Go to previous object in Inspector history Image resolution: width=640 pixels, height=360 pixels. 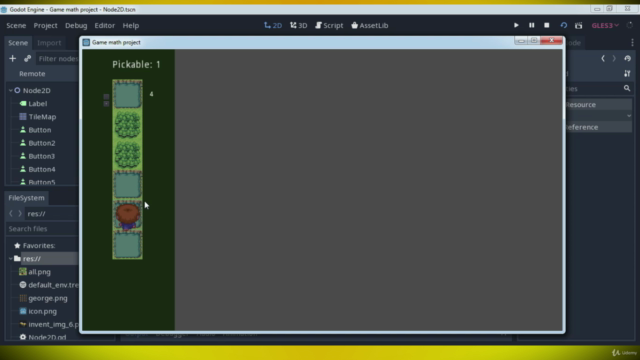pyautogui.click(x=603, y=58)
